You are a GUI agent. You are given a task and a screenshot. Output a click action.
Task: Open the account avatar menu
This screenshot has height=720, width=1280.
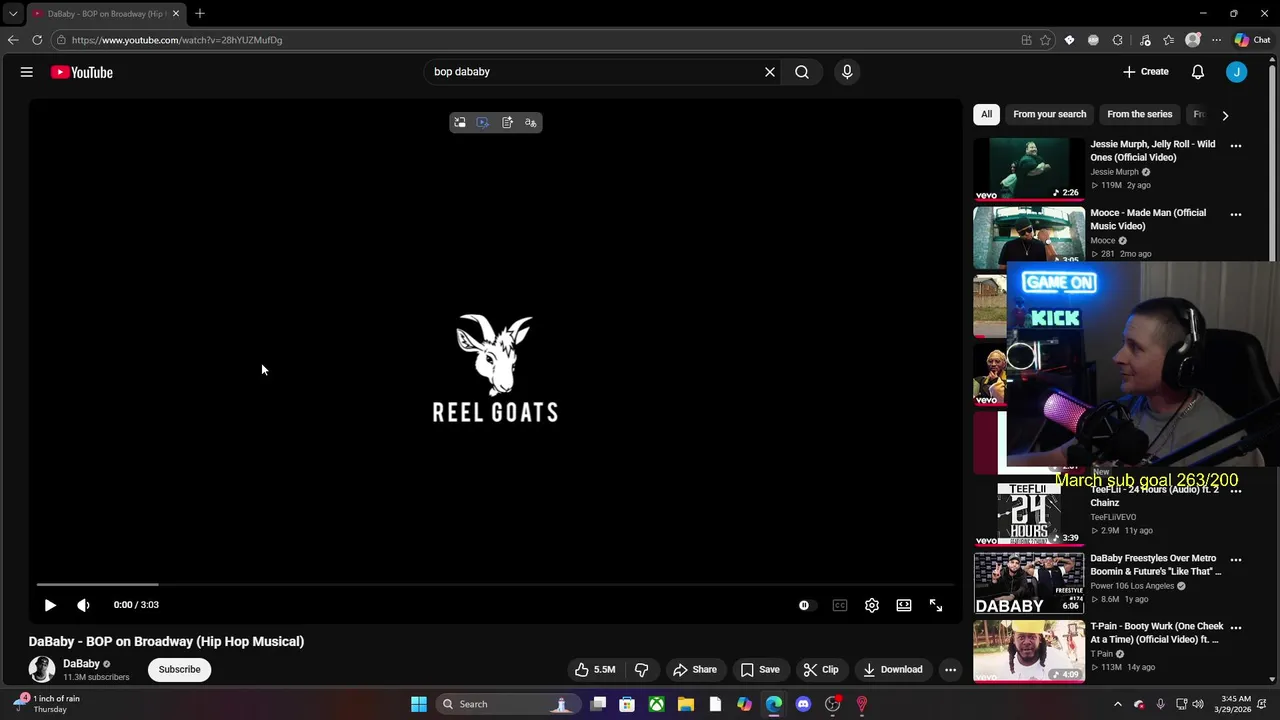coord(1237,72)
